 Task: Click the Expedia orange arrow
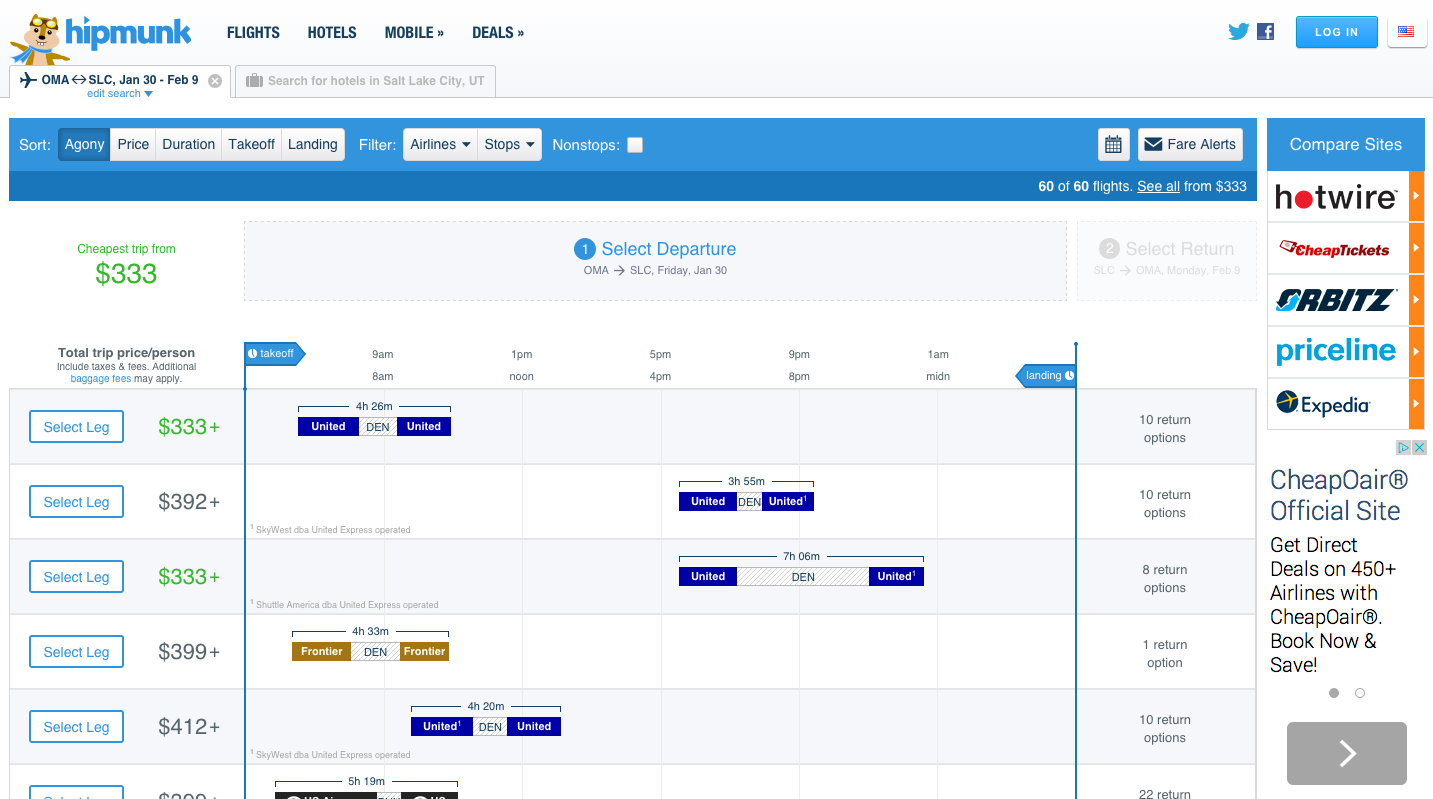point(1416,404)
